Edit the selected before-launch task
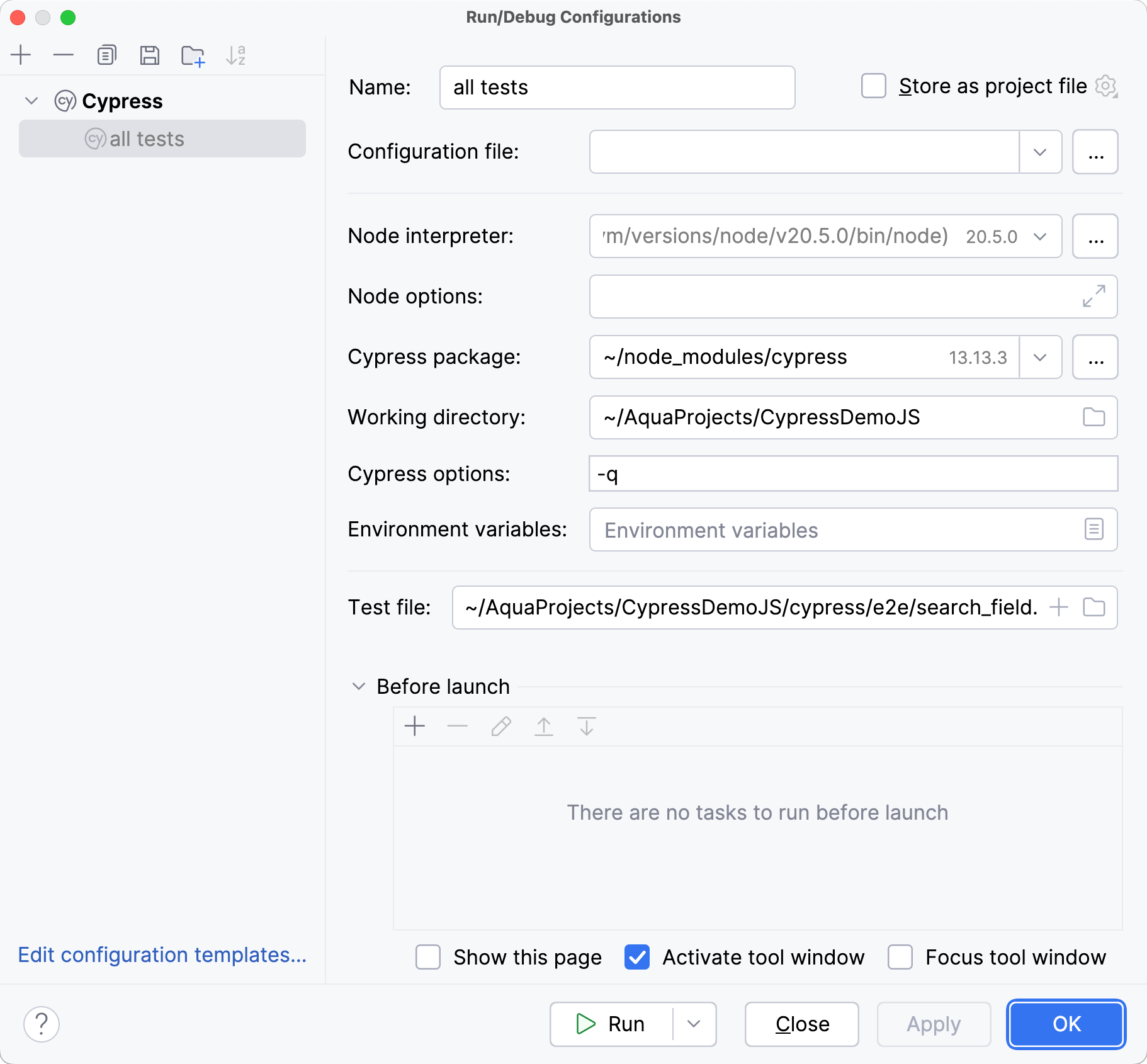 (500, 726)
